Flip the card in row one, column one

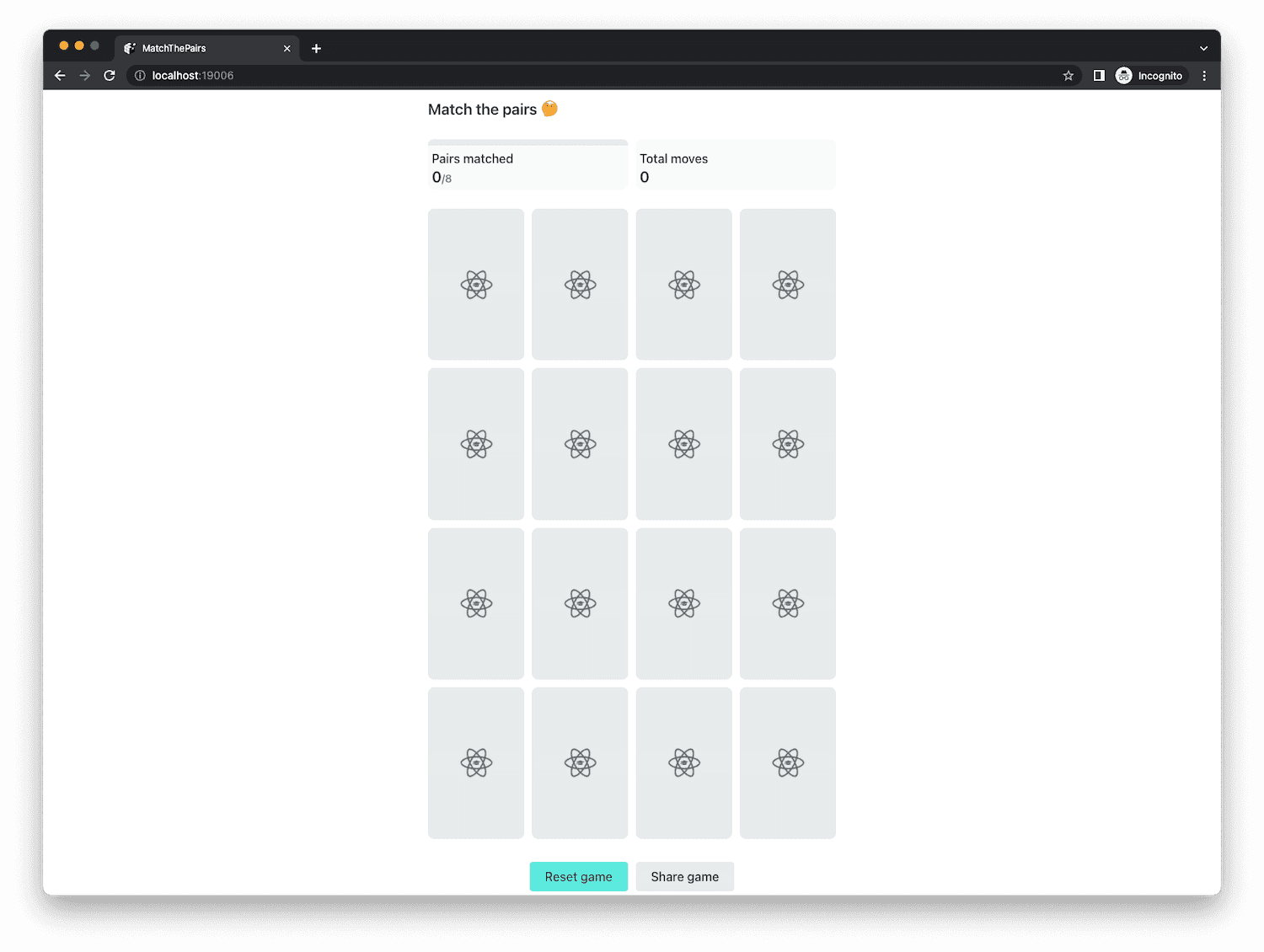click(476, 285)
